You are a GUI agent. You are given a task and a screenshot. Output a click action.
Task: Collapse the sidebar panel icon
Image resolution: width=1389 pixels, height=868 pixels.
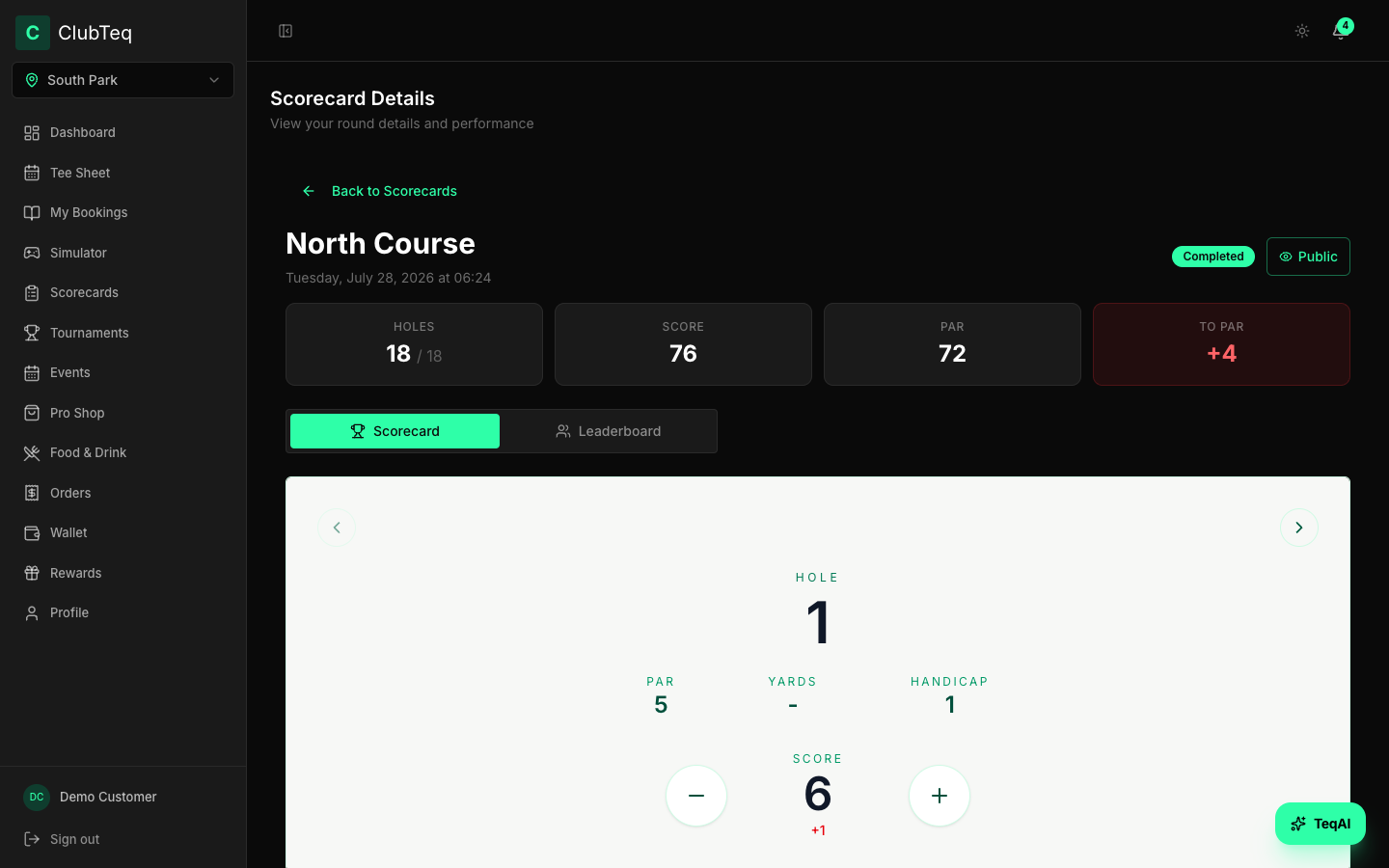286,31
